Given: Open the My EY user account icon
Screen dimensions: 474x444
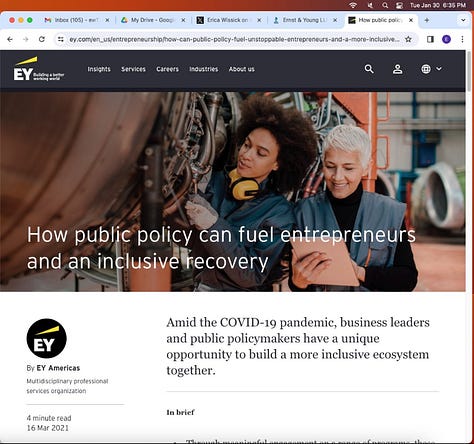Looking at the screenshot, I should (397, 69).
